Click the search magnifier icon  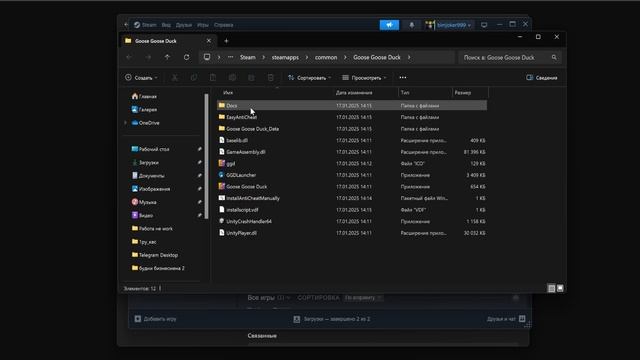554,58
